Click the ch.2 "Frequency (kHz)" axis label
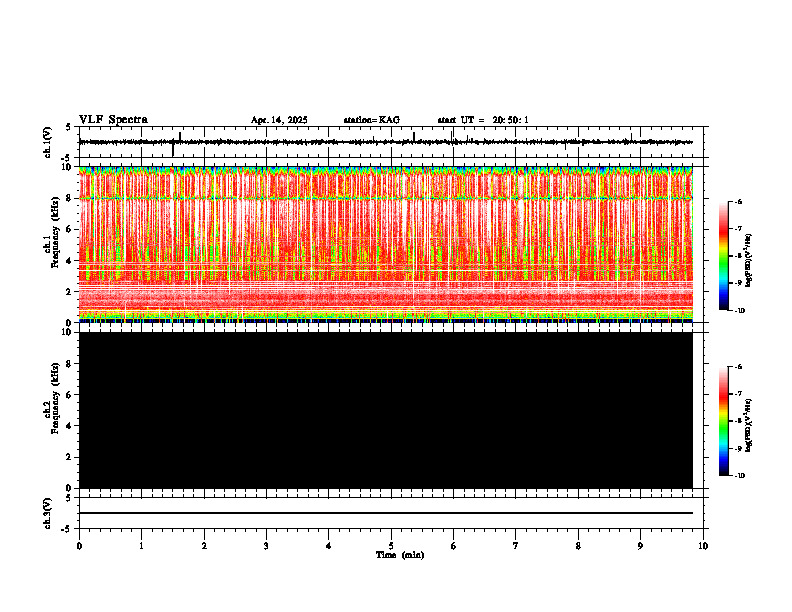Viewport: 792px width, 612px height. pyautogui.click(x=56, y=398)
